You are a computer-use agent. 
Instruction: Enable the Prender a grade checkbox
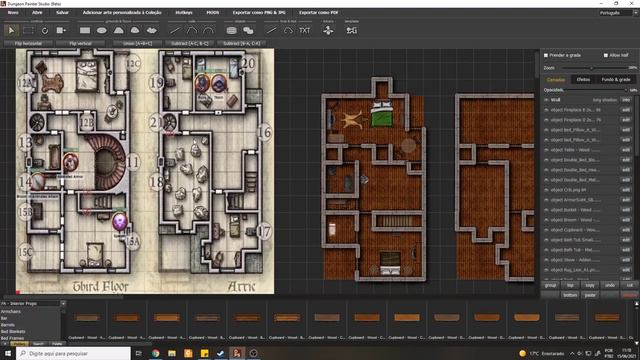(x=546, y=55)
